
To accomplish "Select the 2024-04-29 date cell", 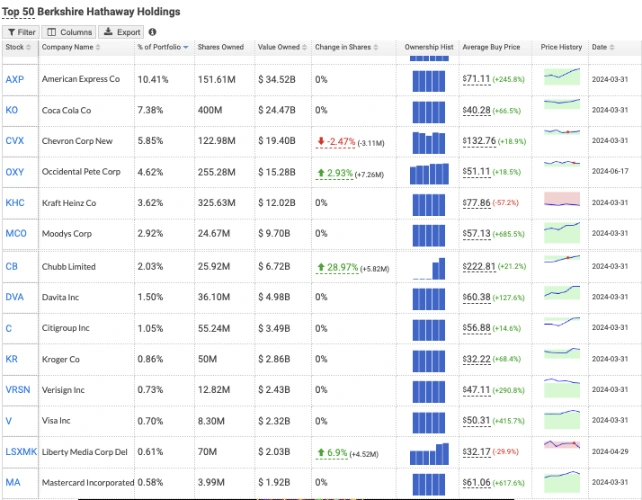I will pyautogui.click(x=610, y=451).
